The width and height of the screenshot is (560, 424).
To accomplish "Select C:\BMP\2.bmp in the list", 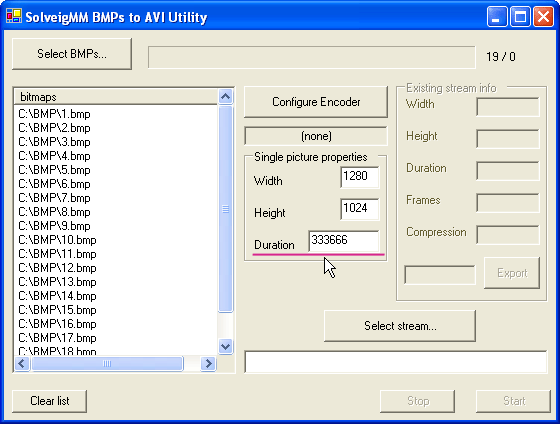I will pos(54,128).
